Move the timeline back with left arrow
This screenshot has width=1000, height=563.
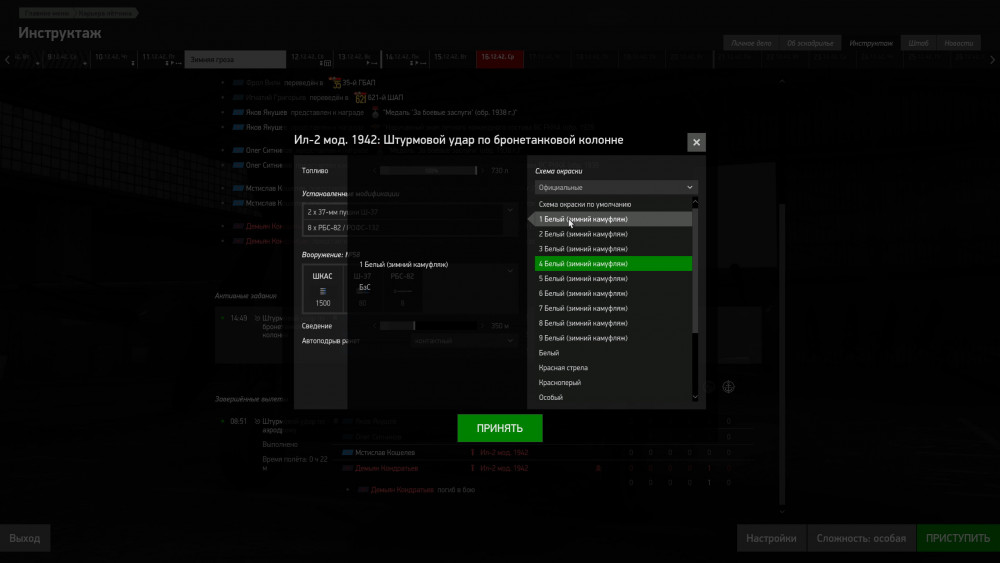pos(7,59)
